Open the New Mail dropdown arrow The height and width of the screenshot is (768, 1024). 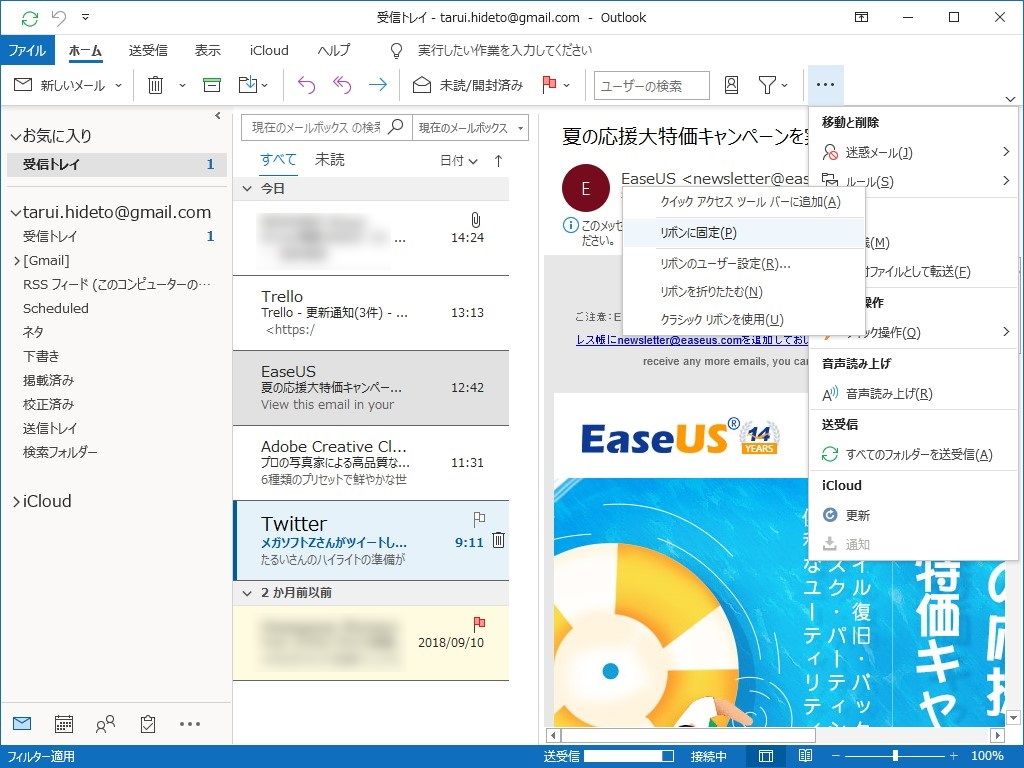[x=118, y=85]
